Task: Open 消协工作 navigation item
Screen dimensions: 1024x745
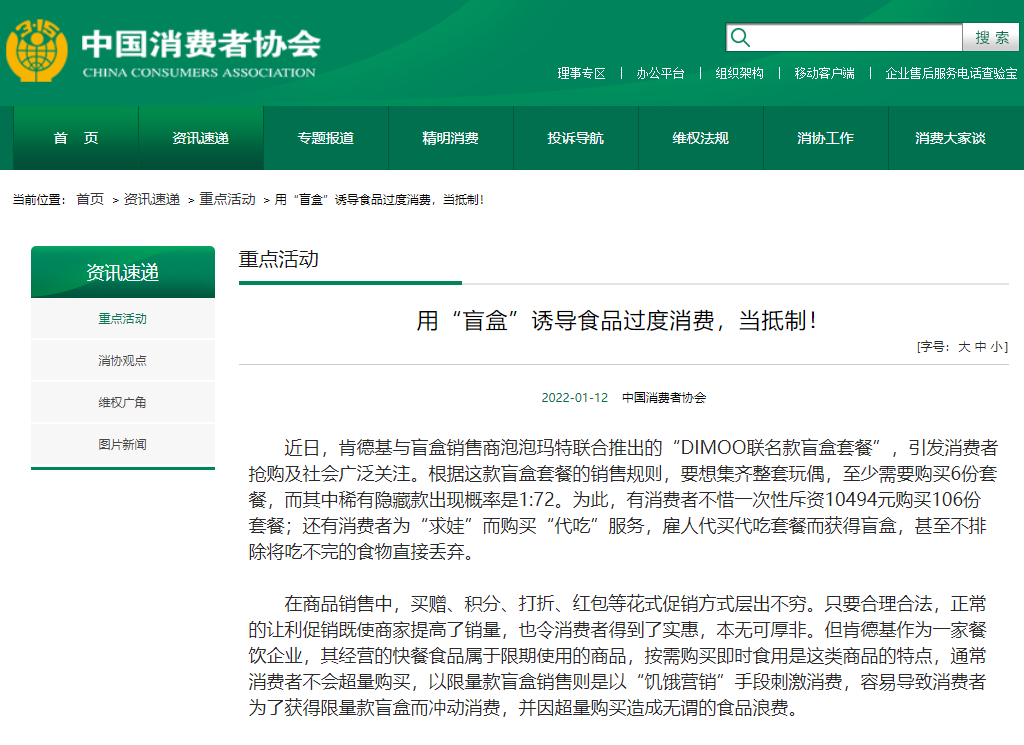Action: coord(825,138)
